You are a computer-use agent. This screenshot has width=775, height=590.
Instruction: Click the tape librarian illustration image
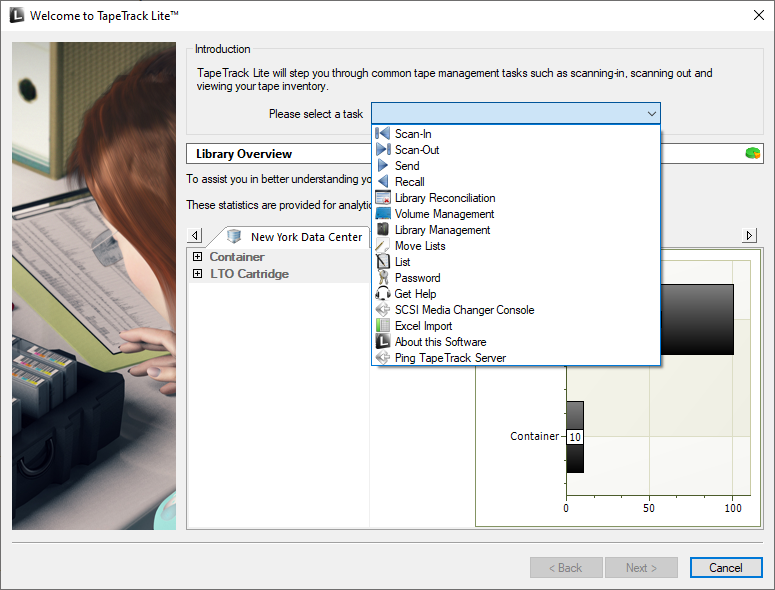pos(94,286)
